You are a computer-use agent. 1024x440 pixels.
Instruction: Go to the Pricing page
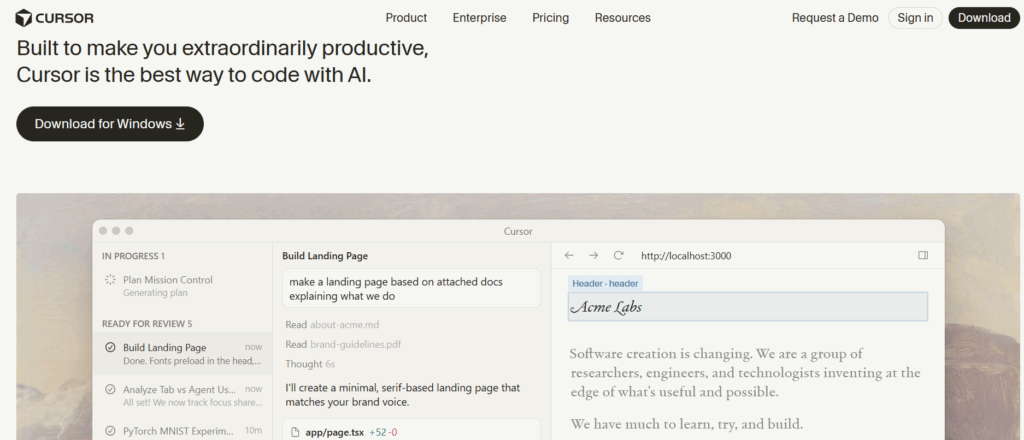click(x=551, y=18)
